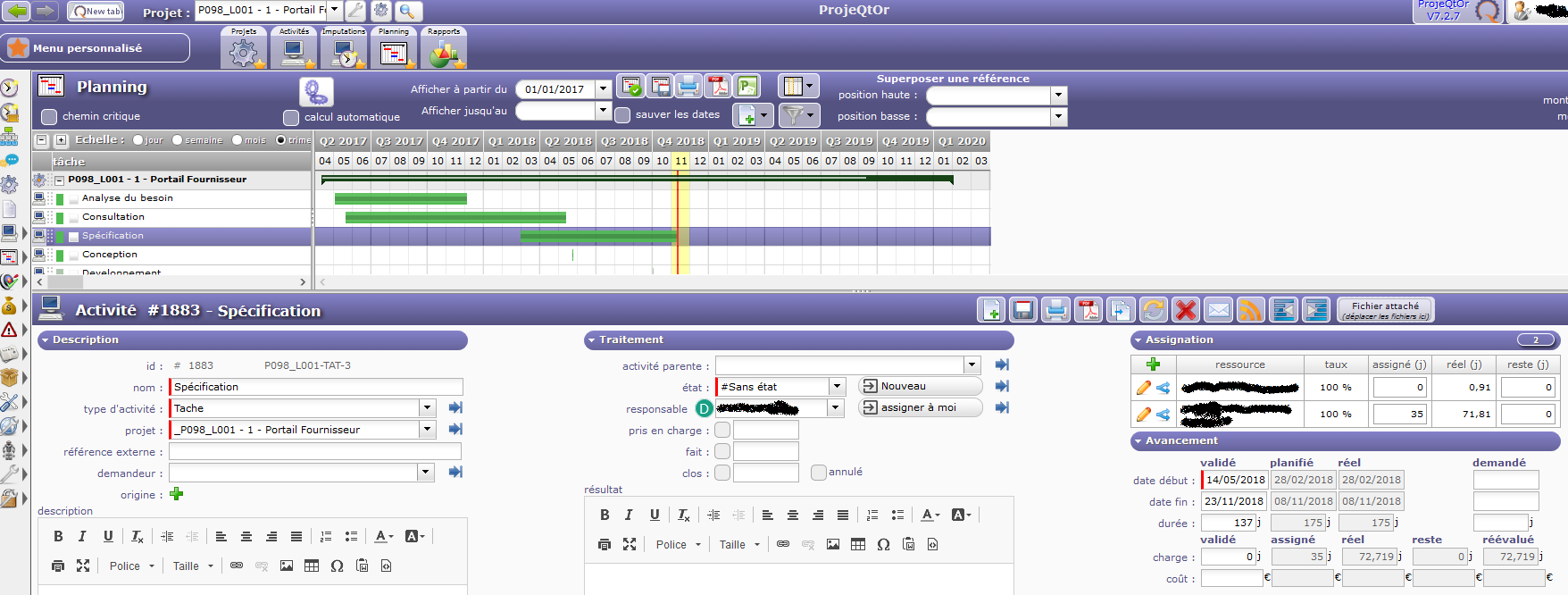The width and height of the screenshot is (1568, 595).
Task: Export the activity to PDF
Action: (1088, 310)
